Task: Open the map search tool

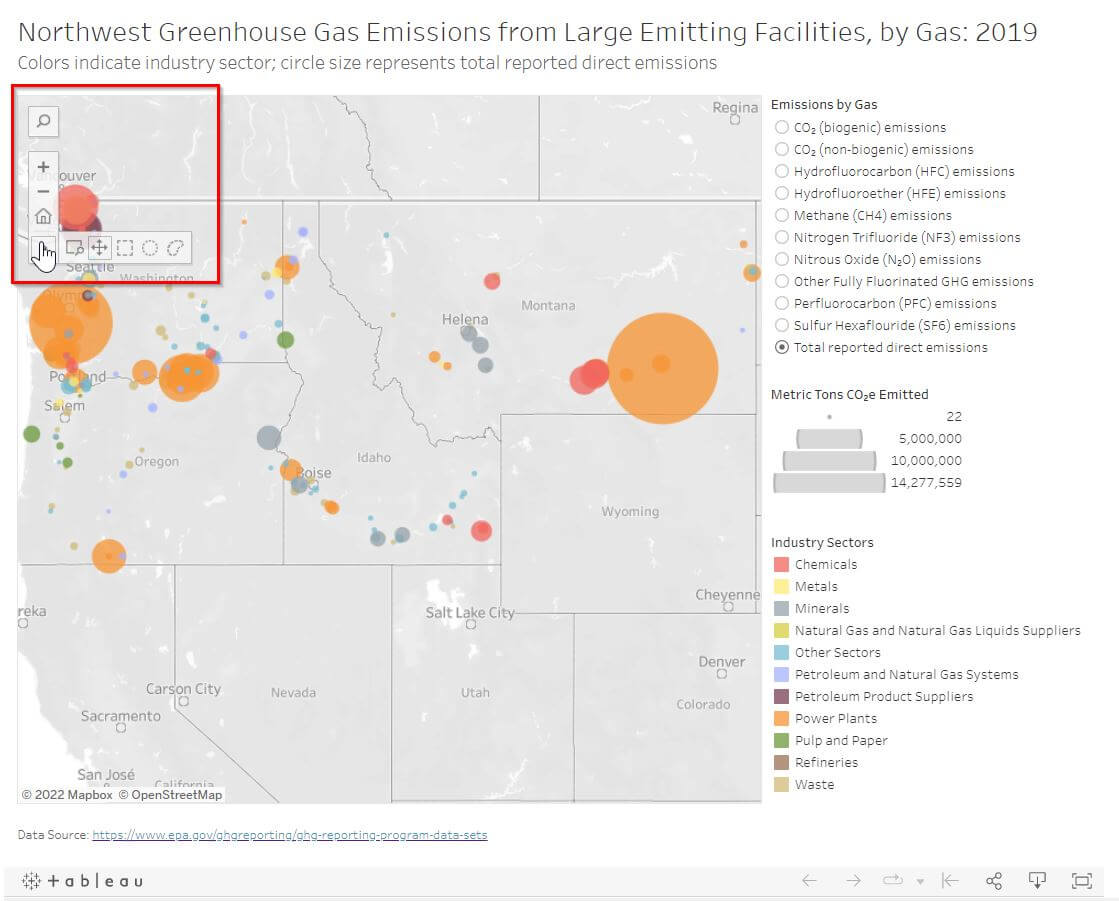Action: (x=44, y=121)
